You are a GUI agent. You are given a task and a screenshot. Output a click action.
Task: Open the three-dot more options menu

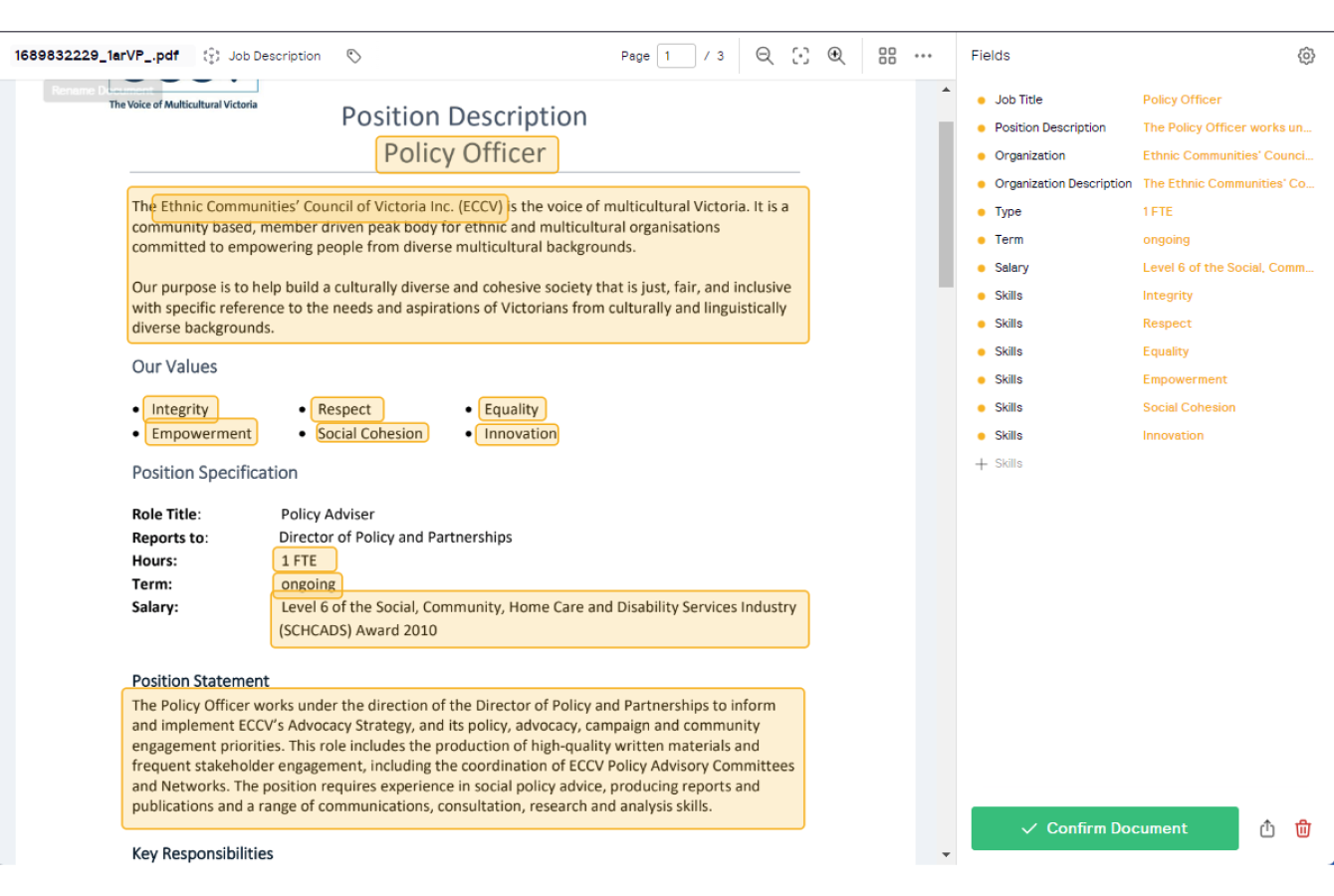click(923, 56)
